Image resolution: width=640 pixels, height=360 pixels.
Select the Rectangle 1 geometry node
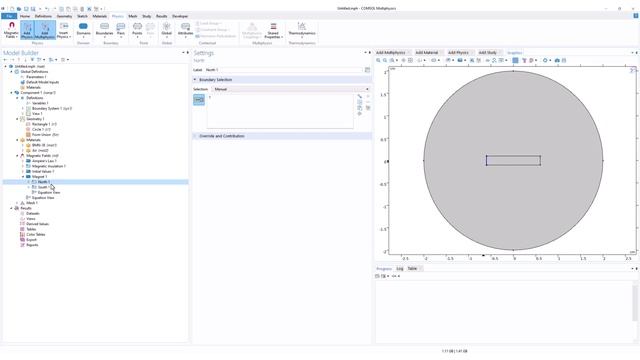(x=44, y=124)
